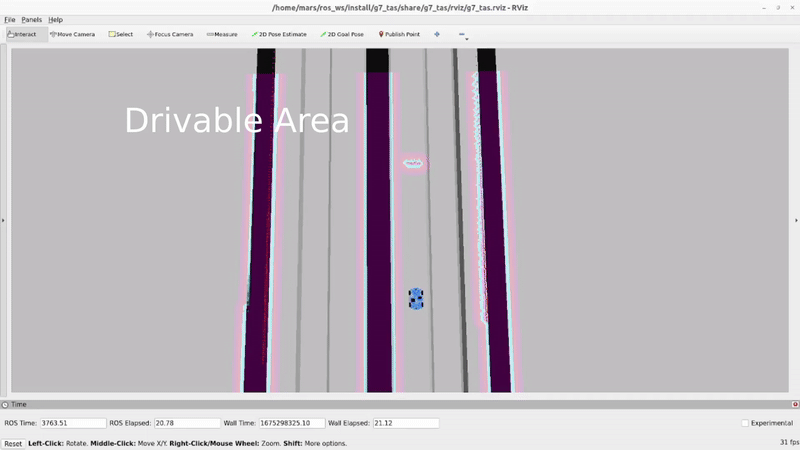Close the Time panel
The width and height of the screenshot is (800, 450).
(794, 405)
